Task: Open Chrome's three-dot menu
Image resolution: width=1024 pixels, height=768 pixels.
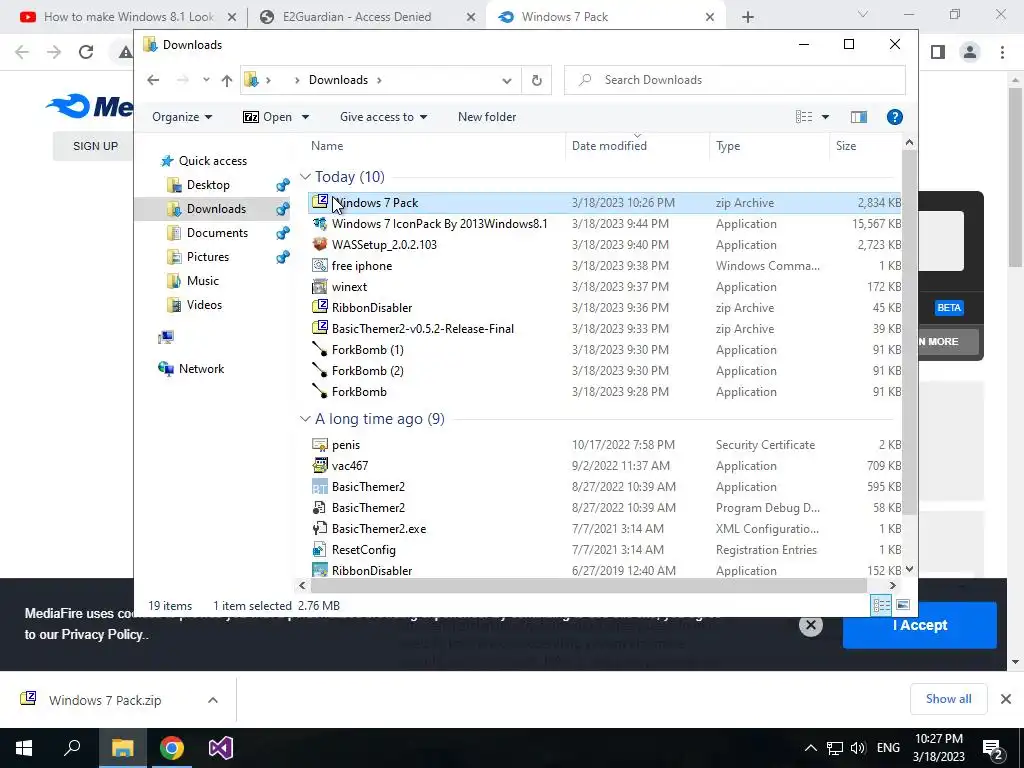Action: (1002, 52)
